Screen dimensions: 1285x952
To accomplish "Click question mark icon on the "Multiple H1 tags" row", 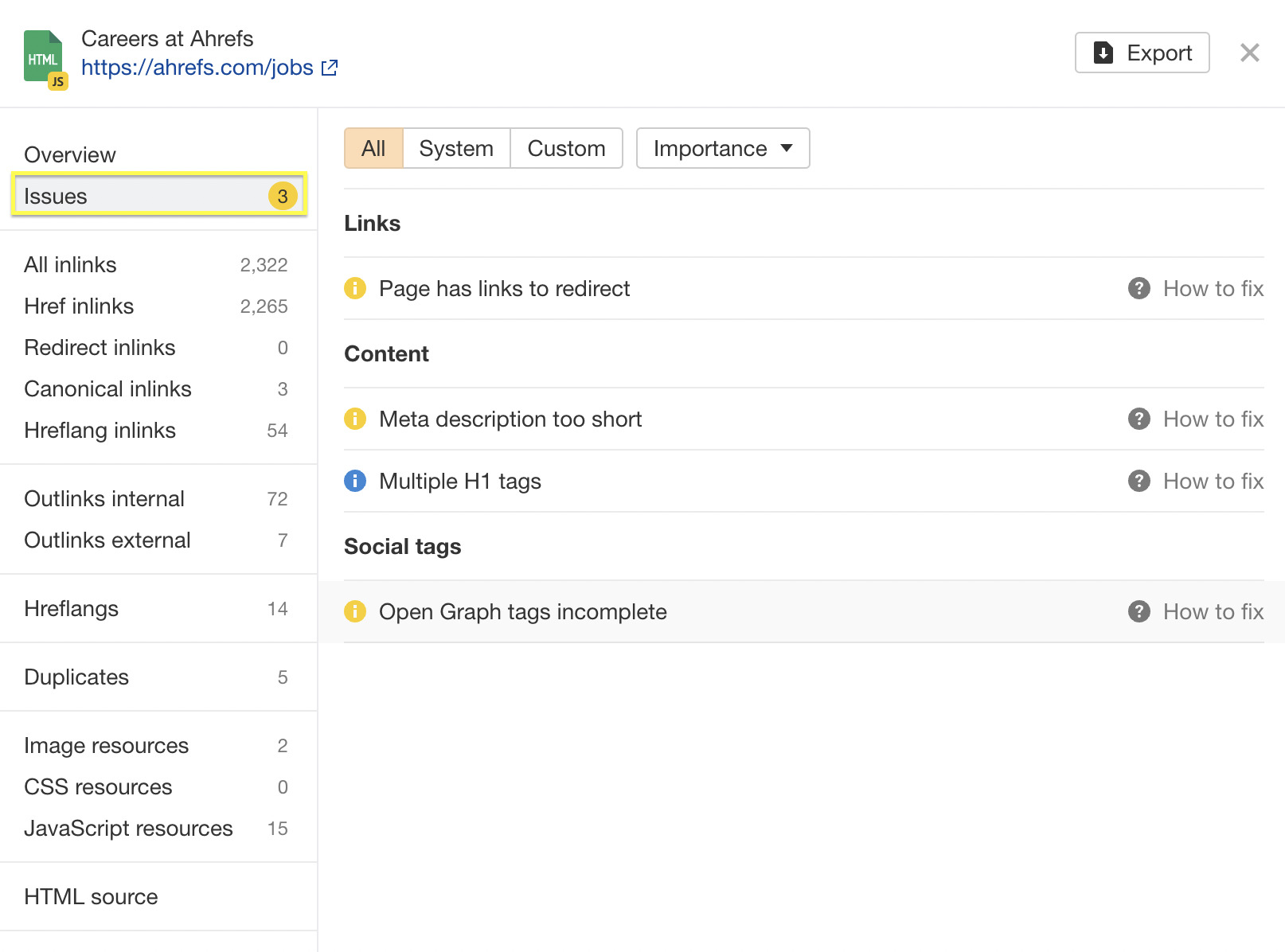I will coord(1139,481).
